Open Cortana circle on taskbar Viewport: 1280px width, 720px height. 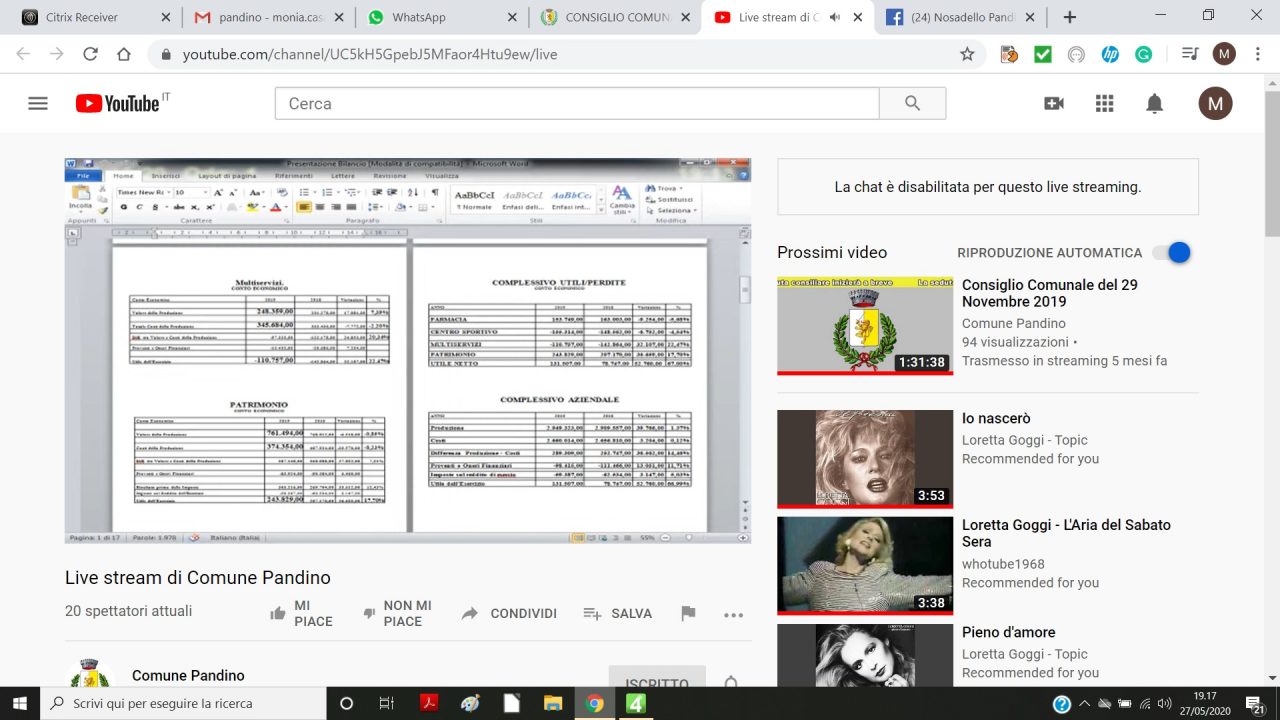tap(346, 704)
